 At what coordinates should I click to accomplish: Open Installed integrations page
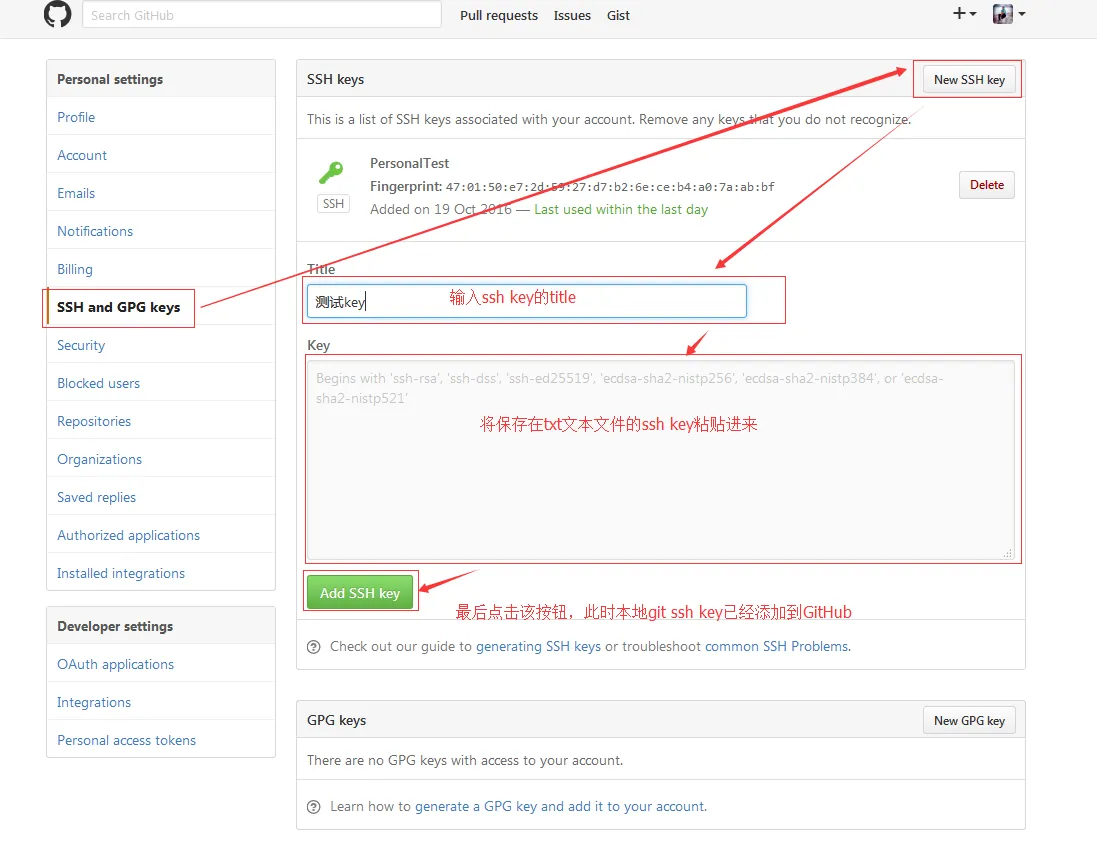(161, 573)
